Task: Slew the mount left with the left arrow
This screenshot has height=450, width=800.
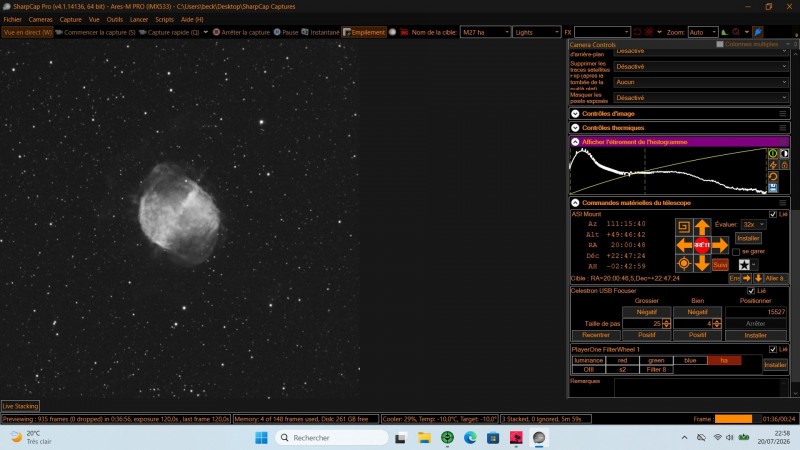Action: [x=684, y=245]
